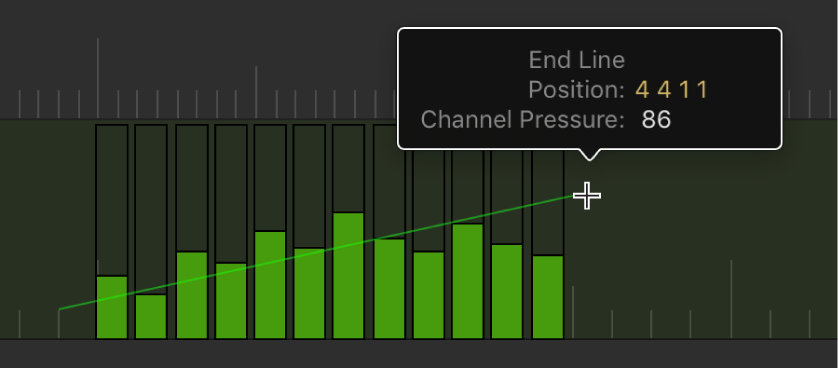
Task: Click the sixth green step bar
Action: (309, 294)
